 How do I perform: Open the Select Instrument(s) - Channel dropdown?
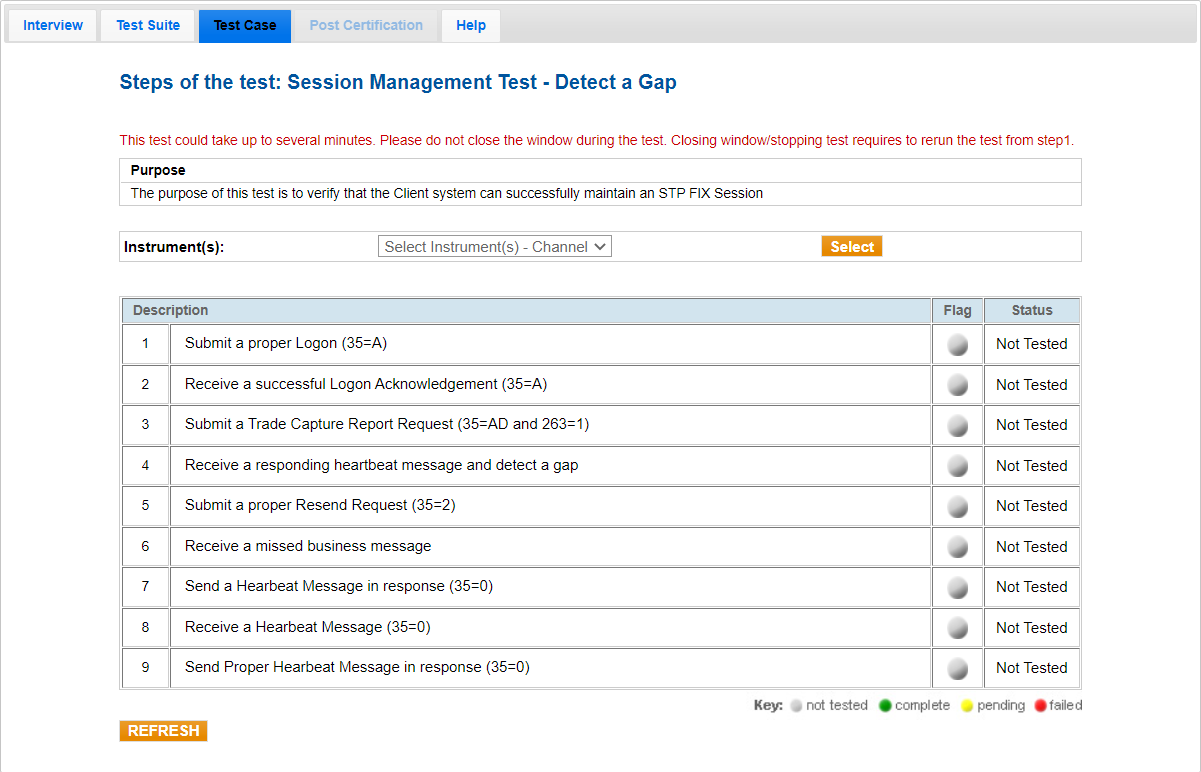coord(494,247)
